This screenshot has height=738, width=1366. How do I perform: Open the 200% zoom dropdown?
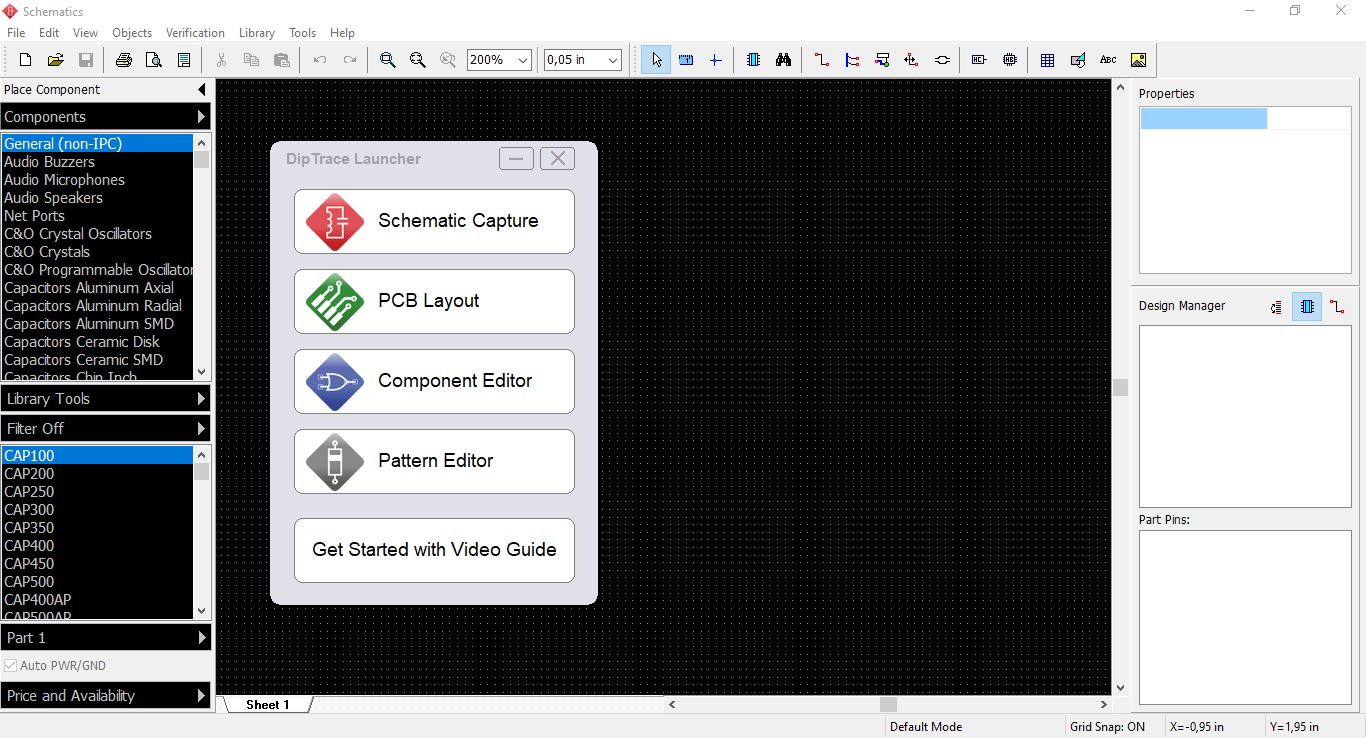[x=523, y=60]
